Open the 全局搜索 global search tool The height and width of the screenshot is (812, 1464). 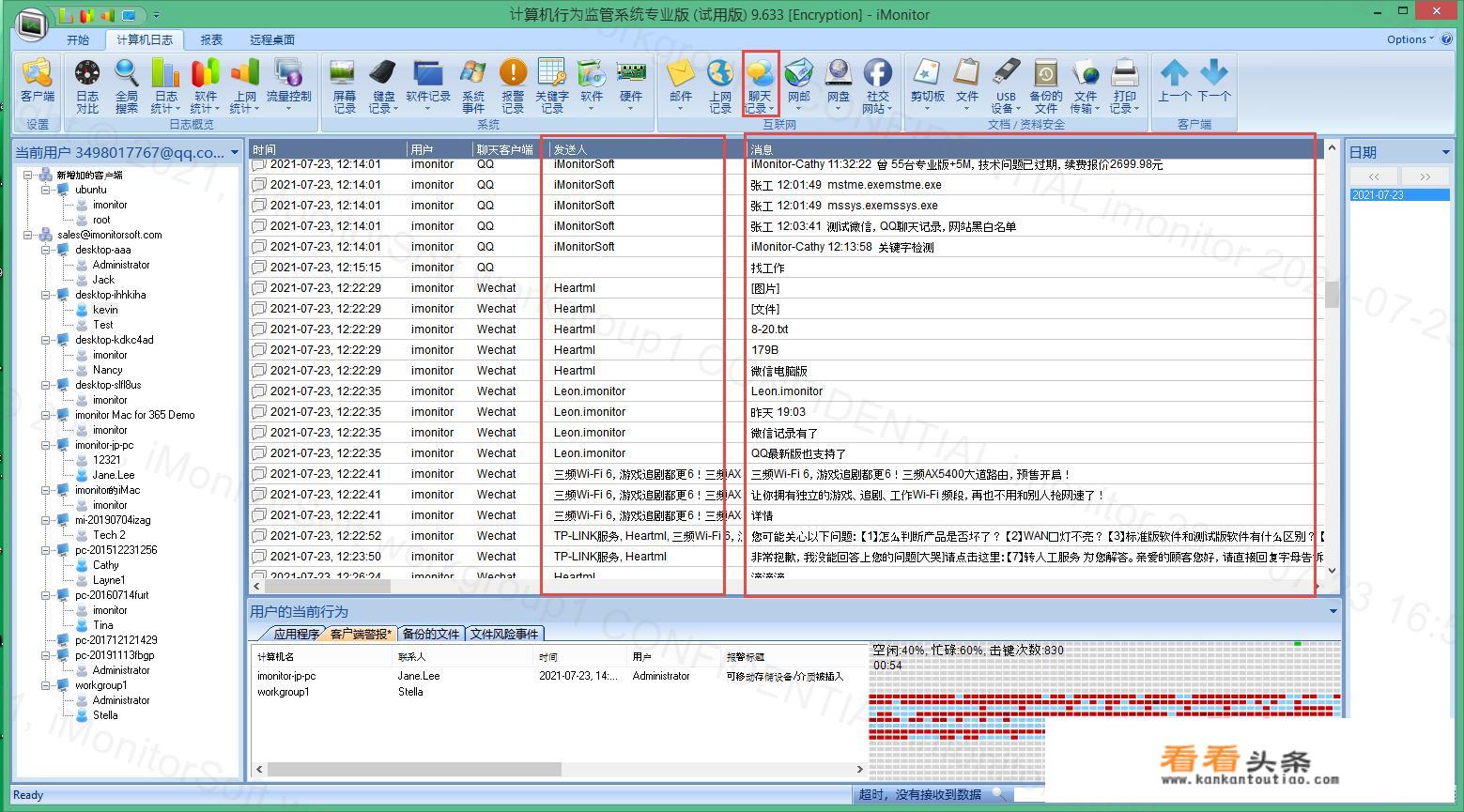click(x=126, y=85)
